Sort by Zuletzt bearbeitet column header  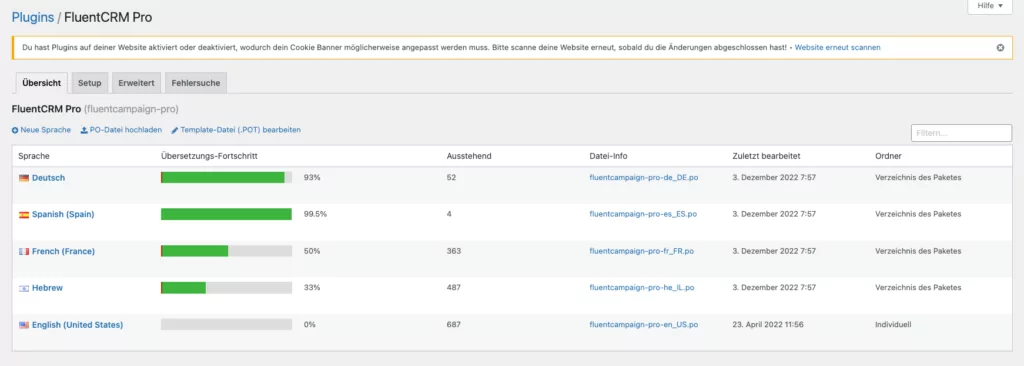click(x=766, y=156)
